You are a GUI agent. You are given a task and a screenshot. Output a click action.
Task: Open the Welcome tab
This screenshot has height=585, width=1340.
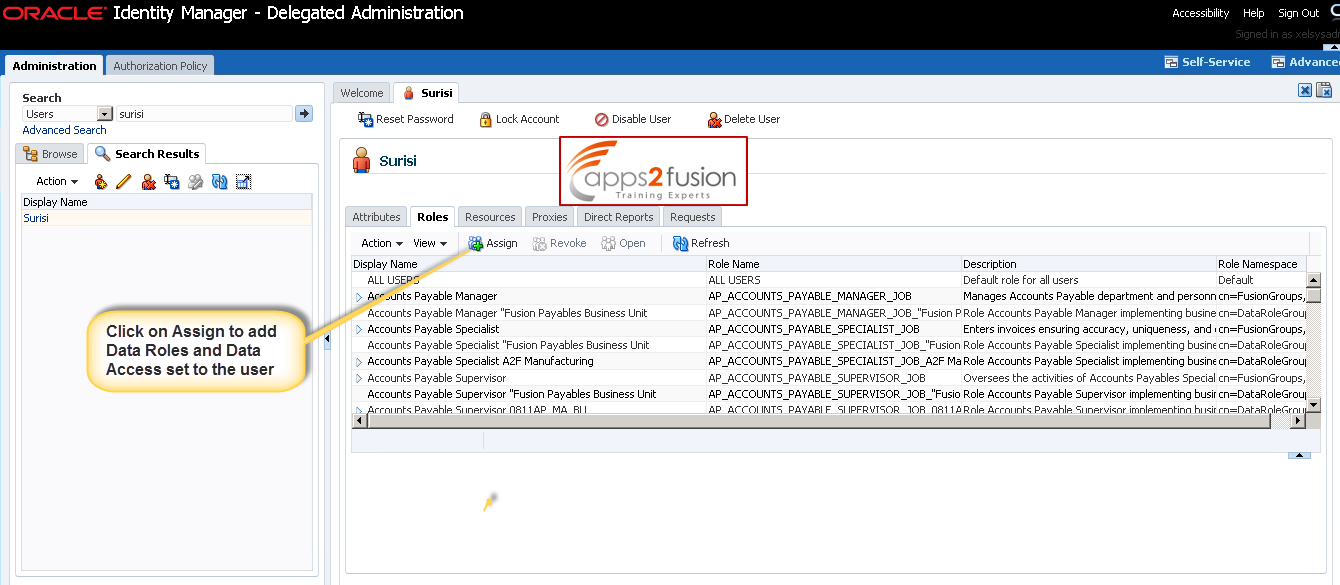(362, 93)
